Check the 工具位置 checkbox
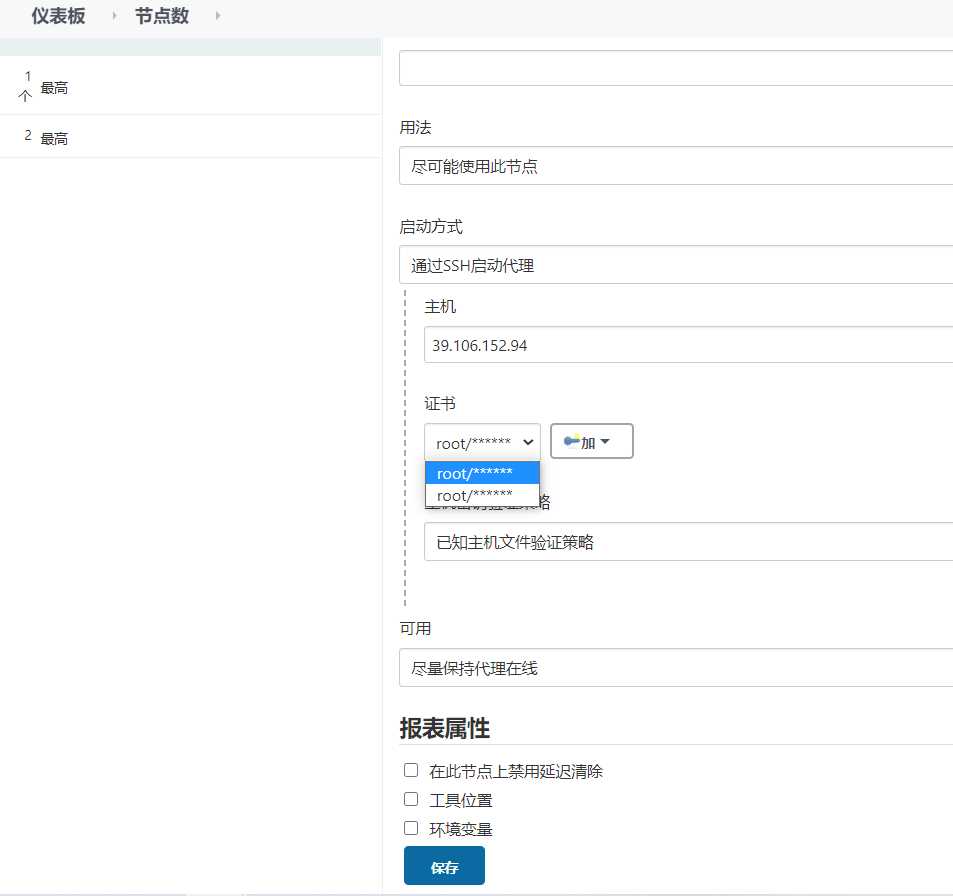Image resolution: width=953 pixels, height=896 pixels. coord(411,799)
